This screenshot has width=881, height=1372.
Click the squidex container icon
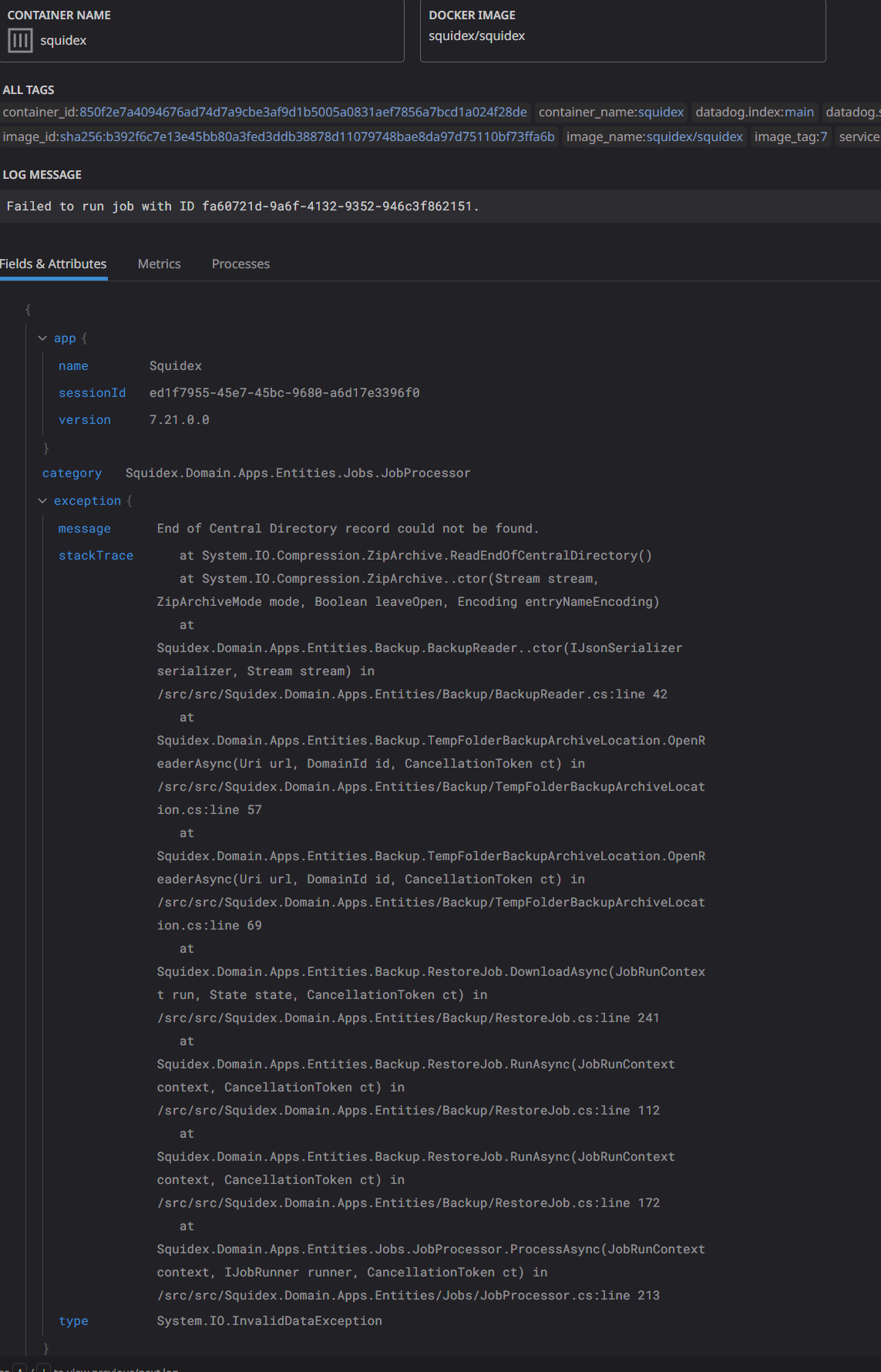coord(20,40)
